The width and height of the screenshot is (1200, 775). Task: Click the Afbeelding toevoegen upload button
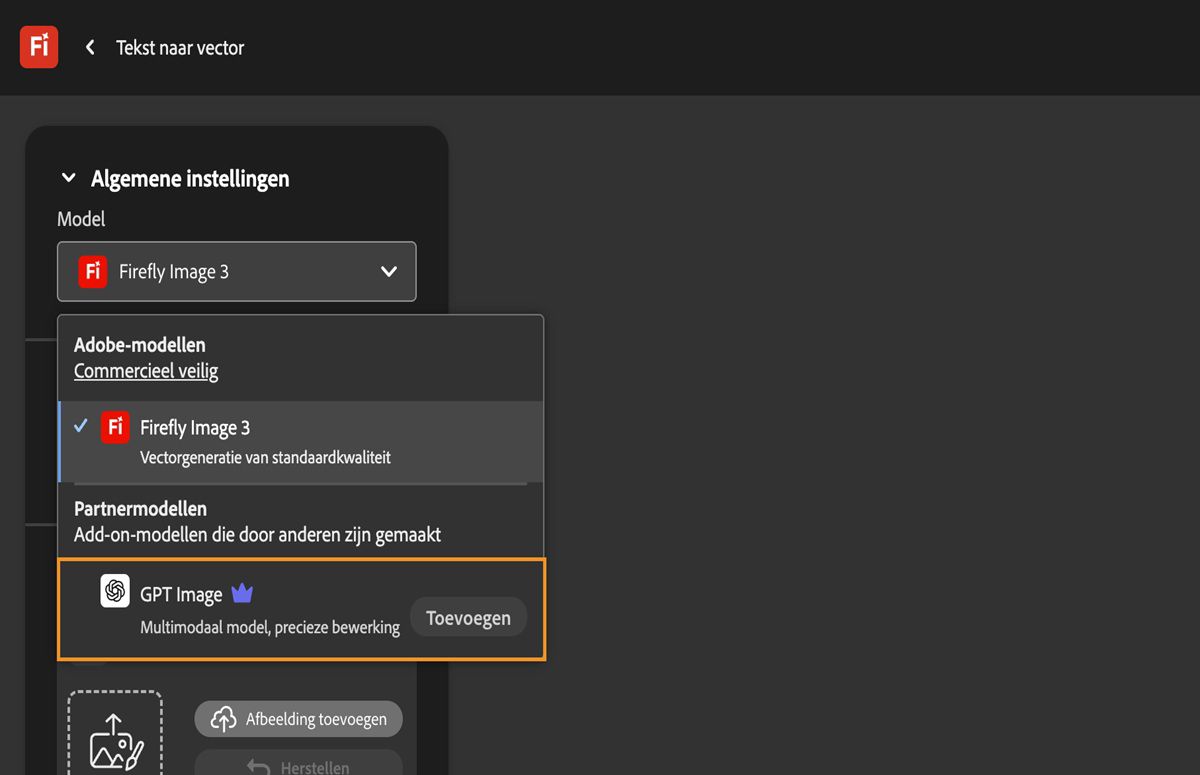298,719
